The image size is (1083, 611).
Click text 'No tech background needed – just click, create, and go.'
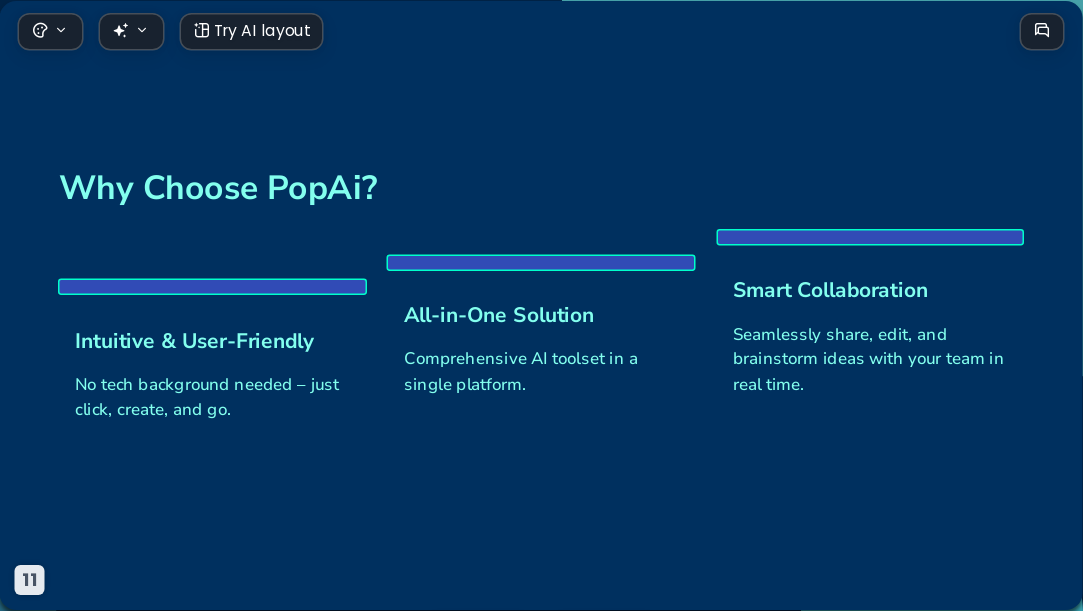(x=207, y=397)
